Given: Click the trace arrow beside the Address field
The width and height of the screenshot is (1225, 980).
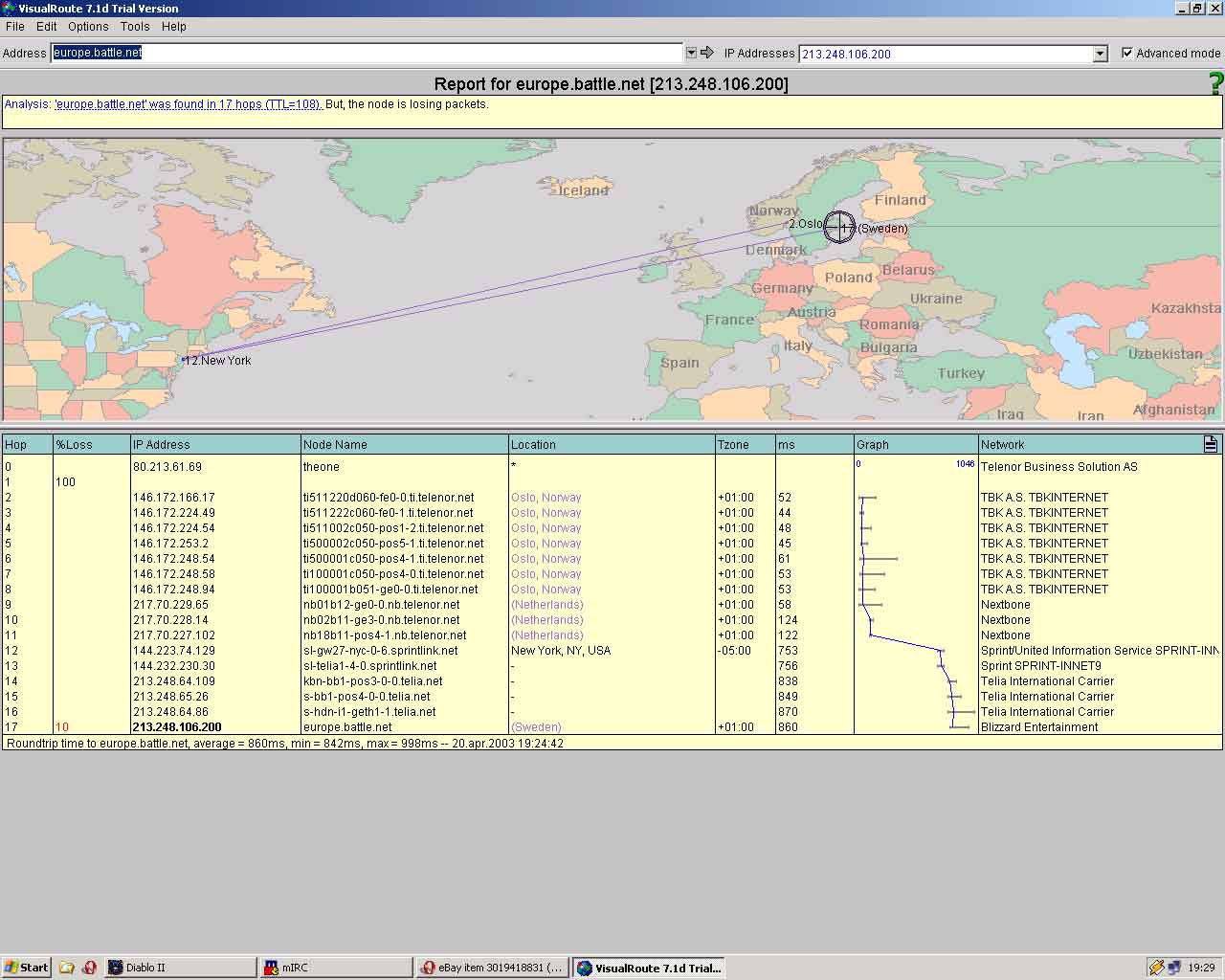Looking at the screenshot, I should click(x=707, y=53).
